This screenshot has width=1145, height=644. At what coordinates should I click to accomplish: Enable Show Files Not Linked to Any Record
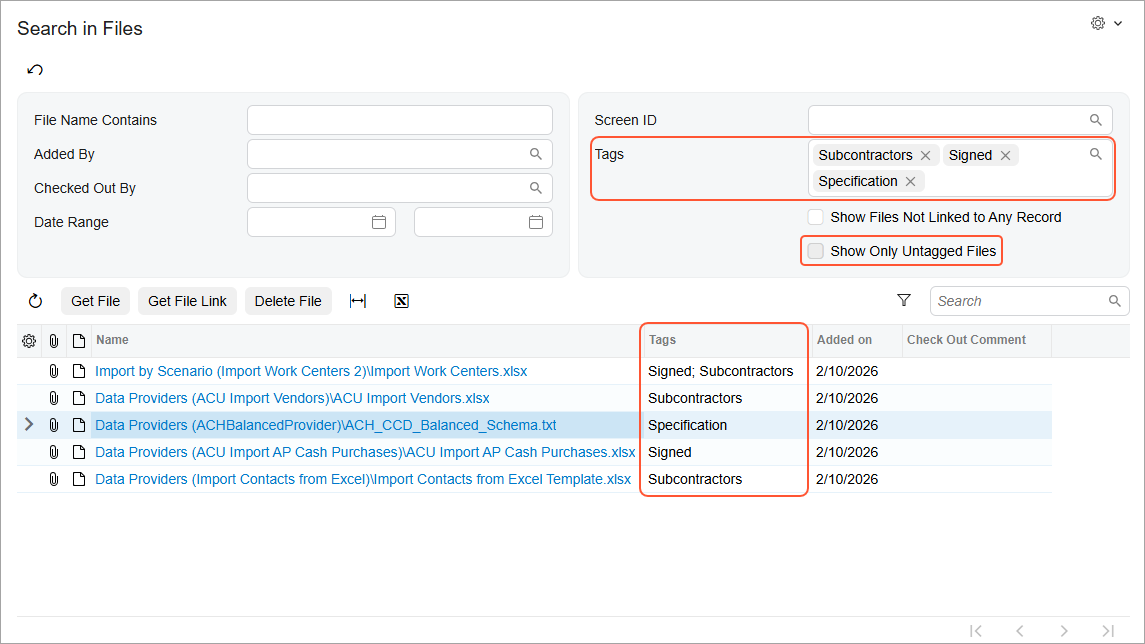(x=816, y=217)
